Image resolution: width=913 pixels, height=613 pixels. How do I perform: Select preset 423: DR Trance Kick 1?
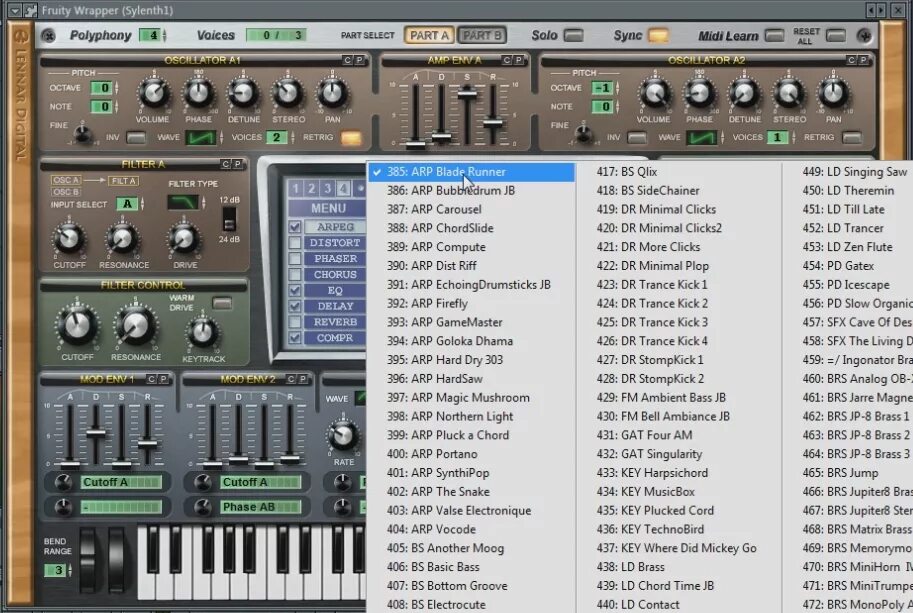(x=680, y=285)
